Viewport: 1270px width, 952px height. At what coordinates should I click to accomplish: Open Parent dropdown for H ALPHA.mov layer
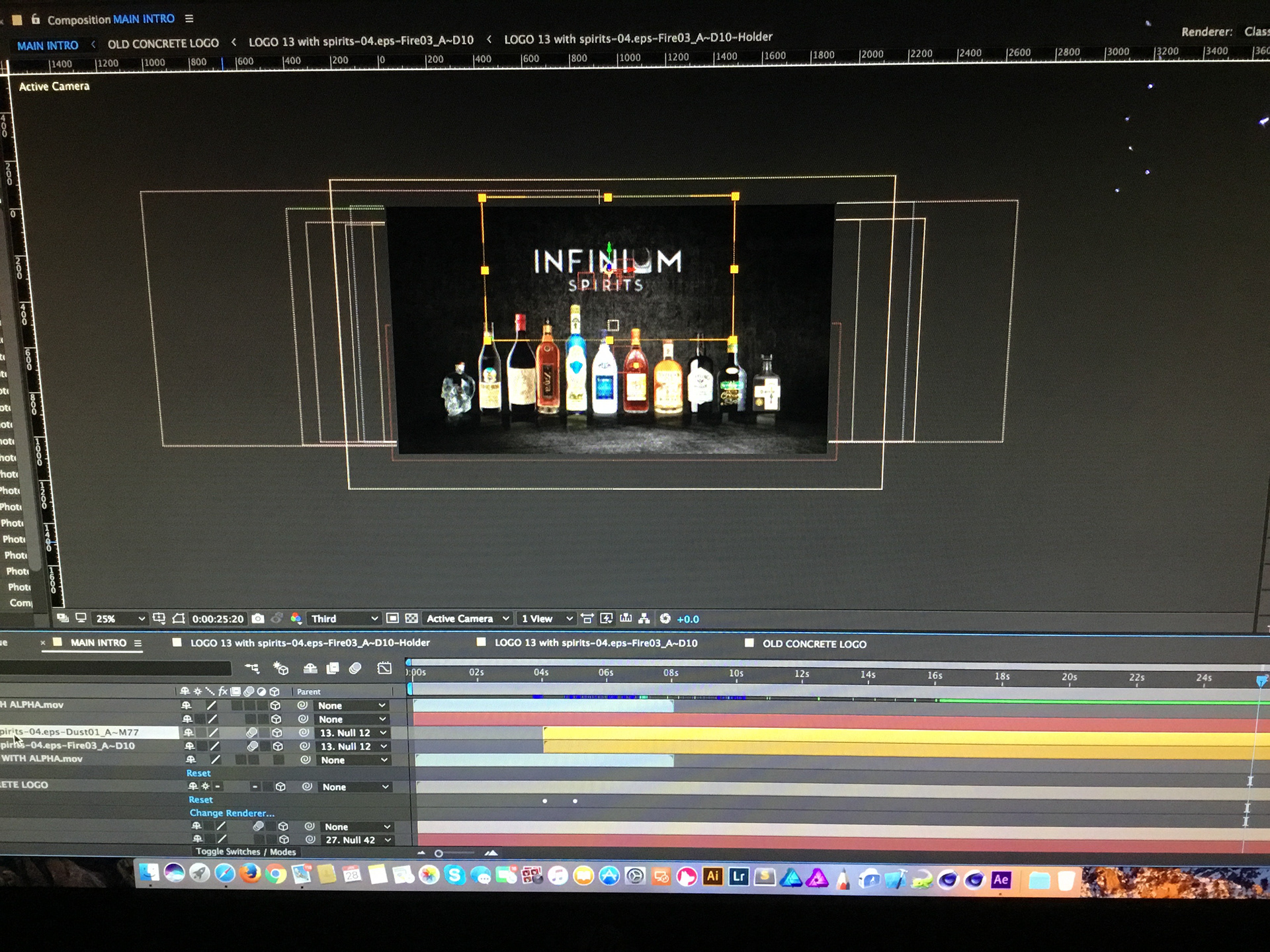click(351, 705)
